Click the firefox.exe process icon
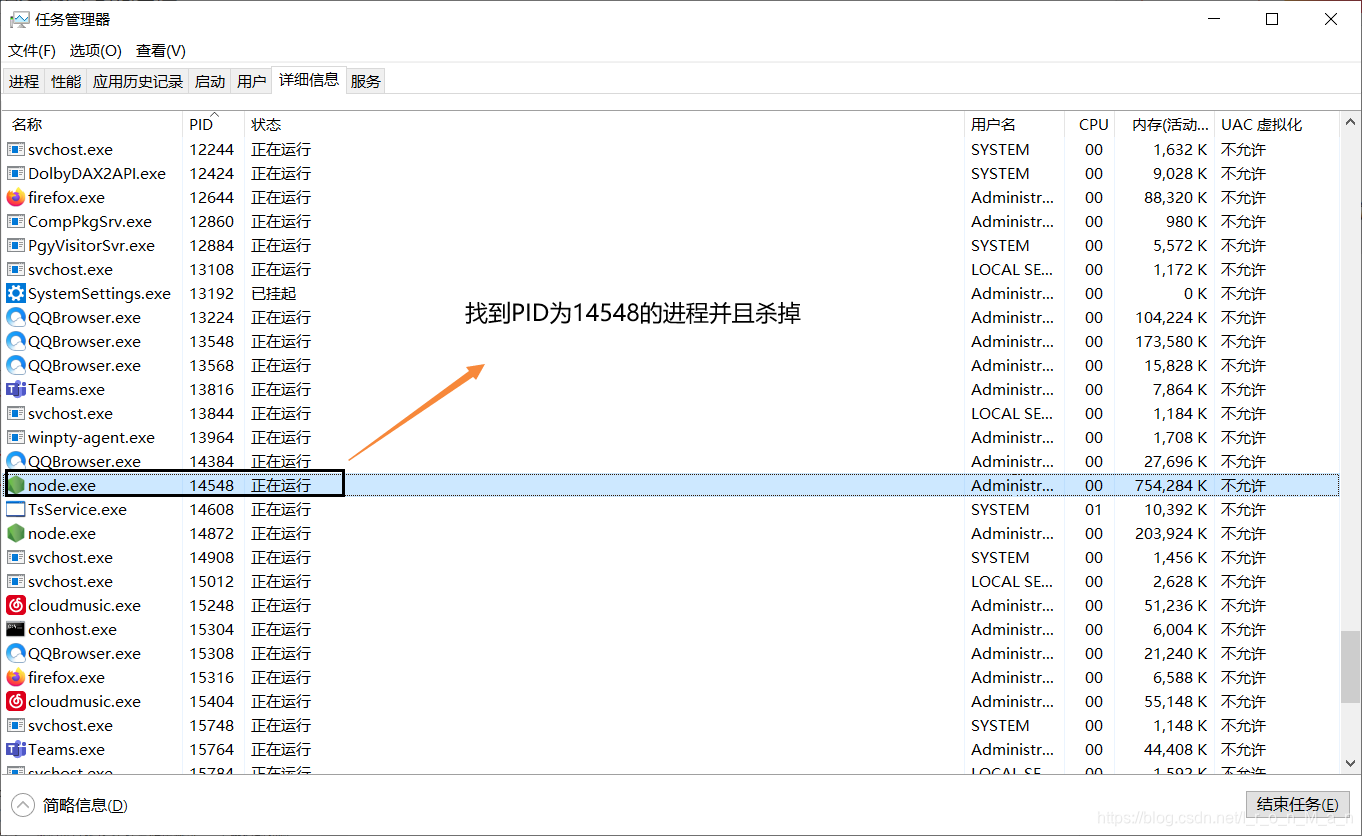The width and height of the screenshot is (1362, 836). [16, 197]
